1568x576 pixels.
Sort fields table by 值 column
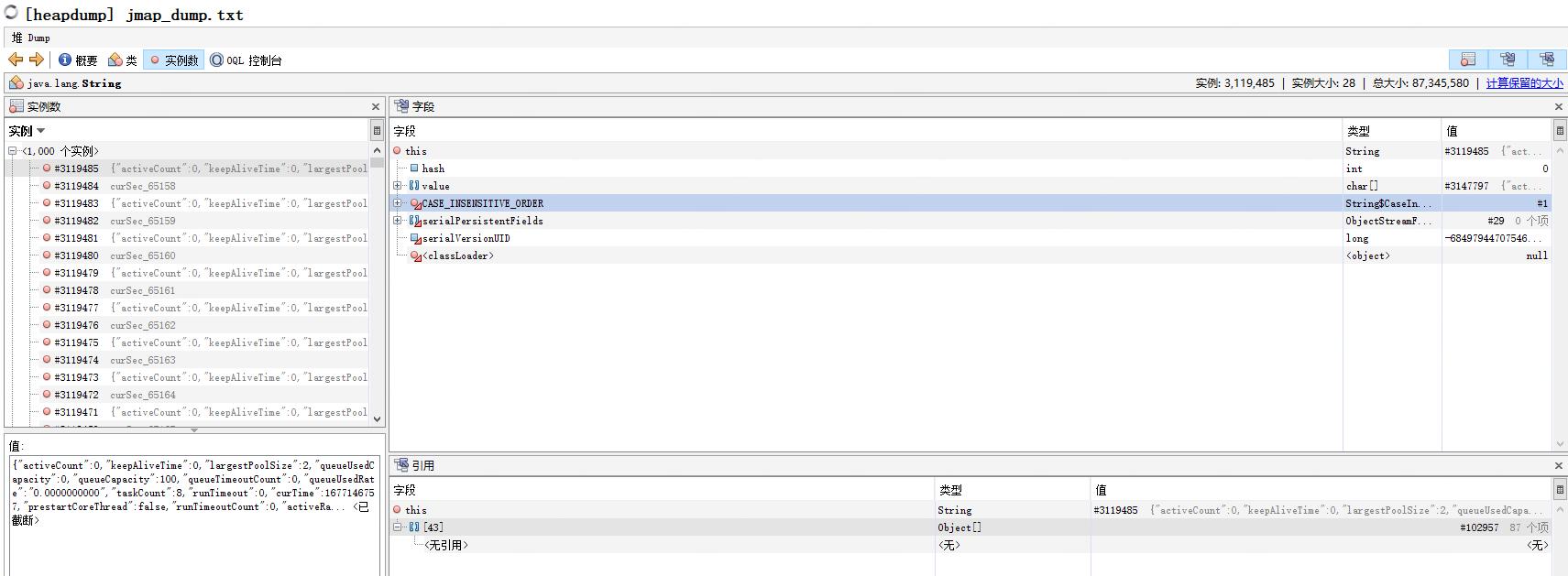1497,131
